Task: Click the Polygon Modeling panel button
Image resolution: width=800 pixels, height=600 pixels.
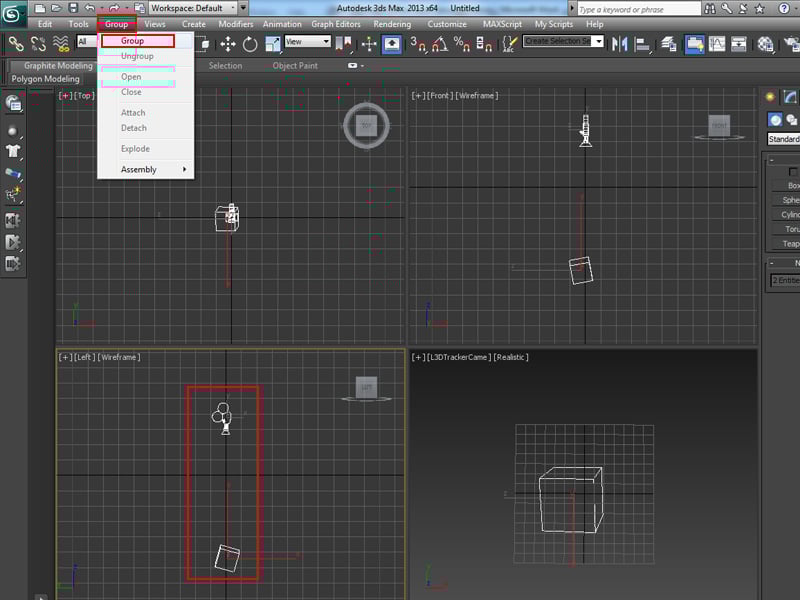Action: coord(45,79)
